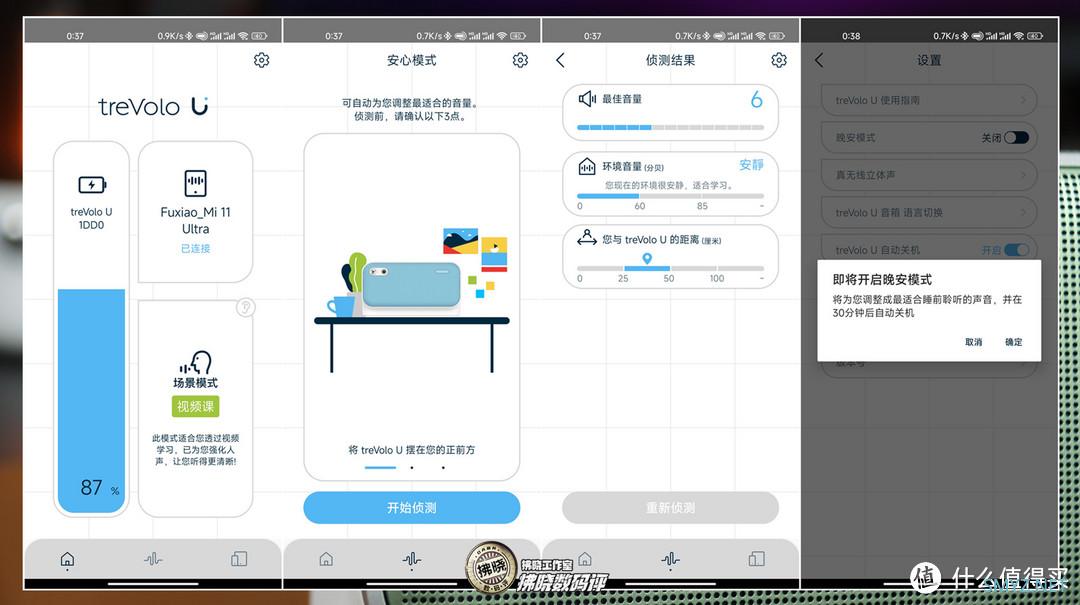Select the first blue page indicator on 安心模式 card
This screenshot has height=605, width=1080.
click(x=380, y=468)
